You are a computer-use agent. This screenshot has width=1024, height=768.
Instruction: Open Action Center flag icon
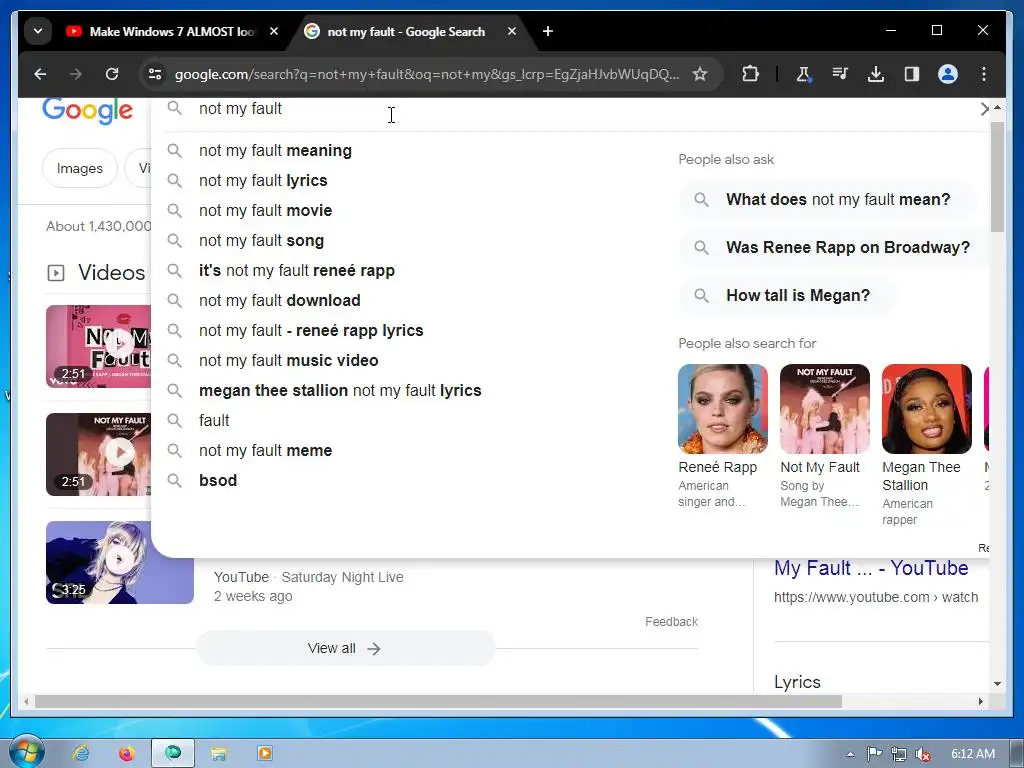[874, 754]
